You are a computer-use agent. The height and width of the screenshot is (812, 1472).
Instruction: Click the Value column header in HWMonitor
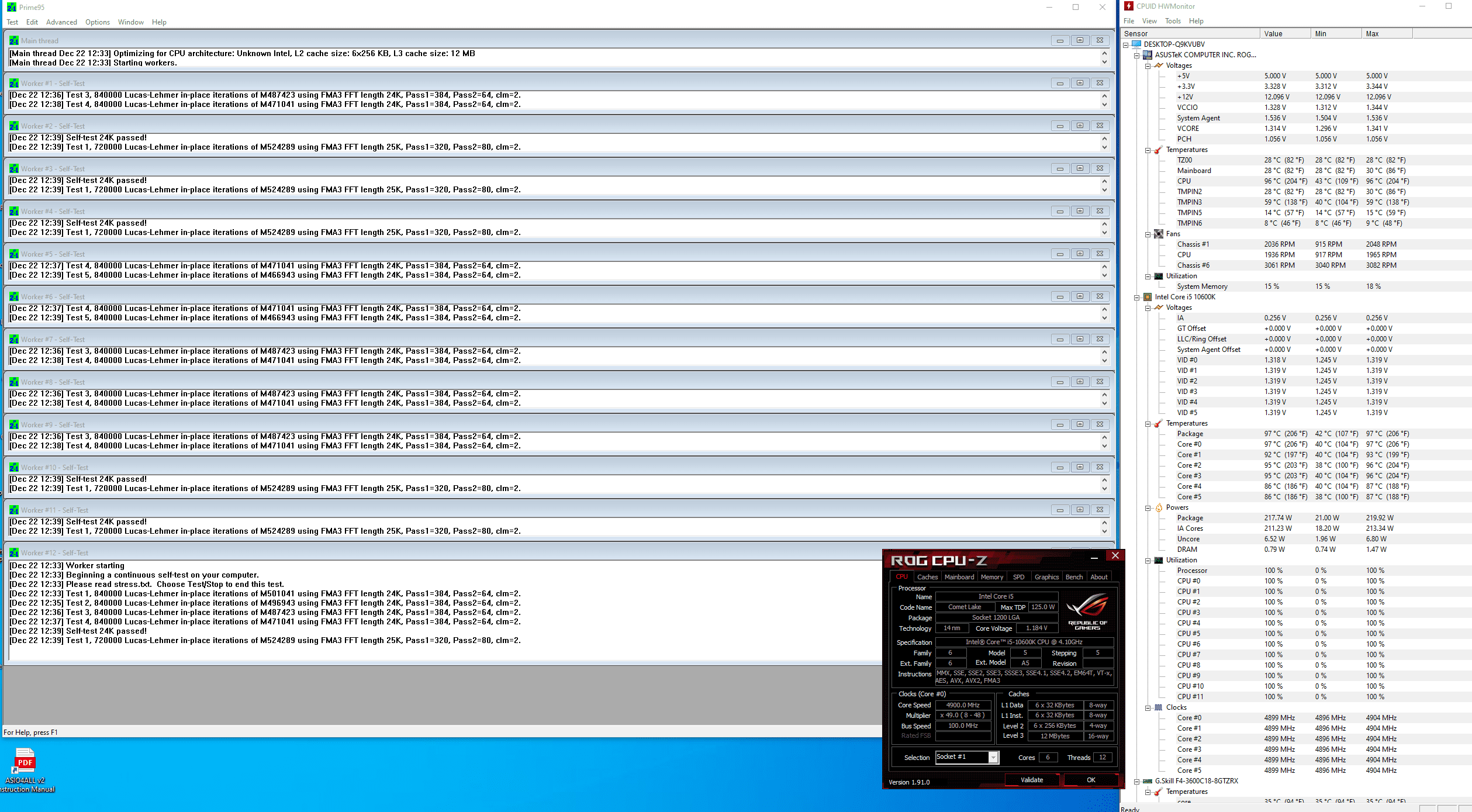coord(1285,33)
